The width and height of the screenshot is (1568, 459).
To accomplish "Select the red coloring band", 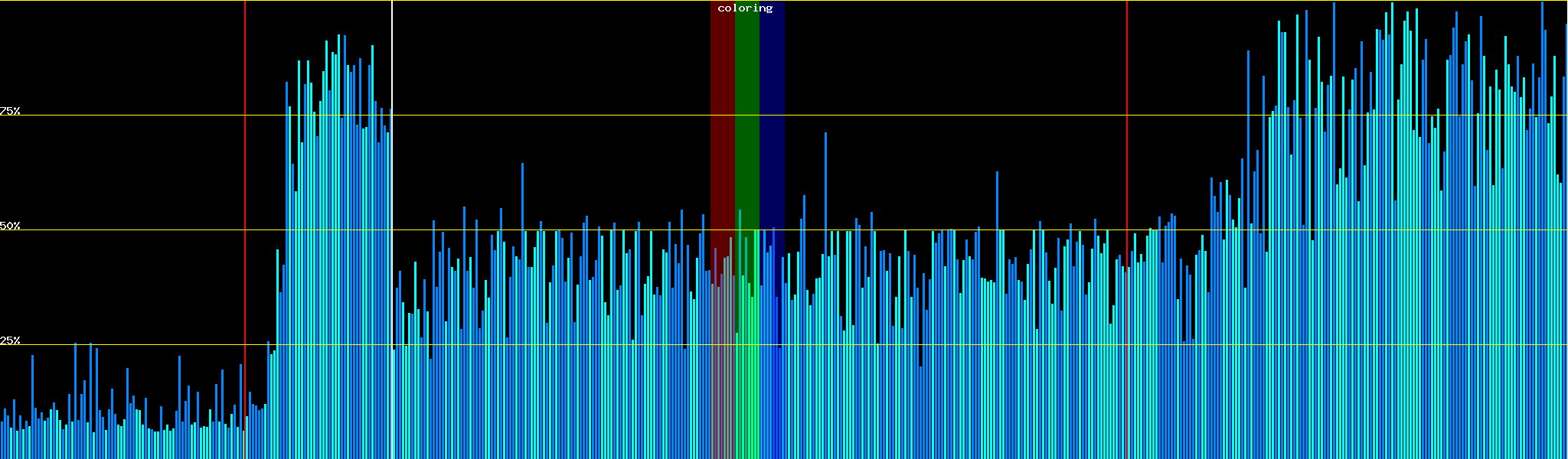I will (x=722, y=115).
